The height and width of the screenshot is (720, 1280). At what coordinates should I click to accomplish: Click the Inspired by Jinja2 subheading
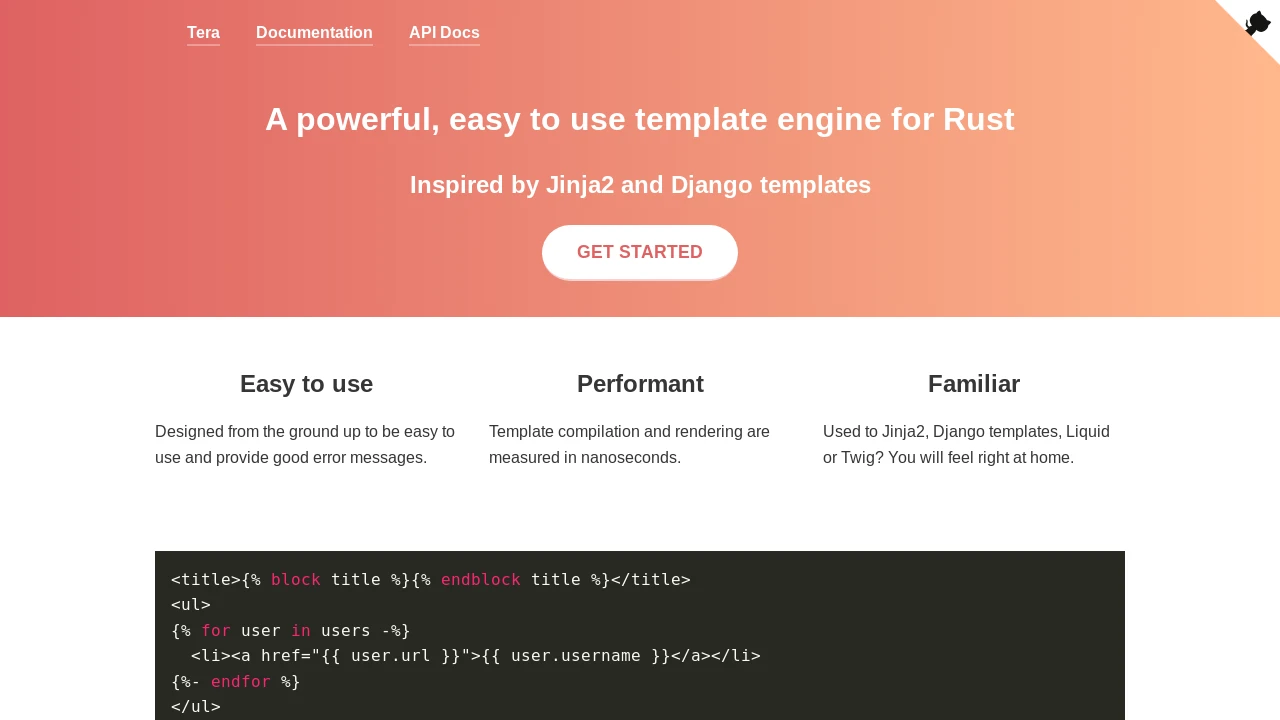point(640,185)
